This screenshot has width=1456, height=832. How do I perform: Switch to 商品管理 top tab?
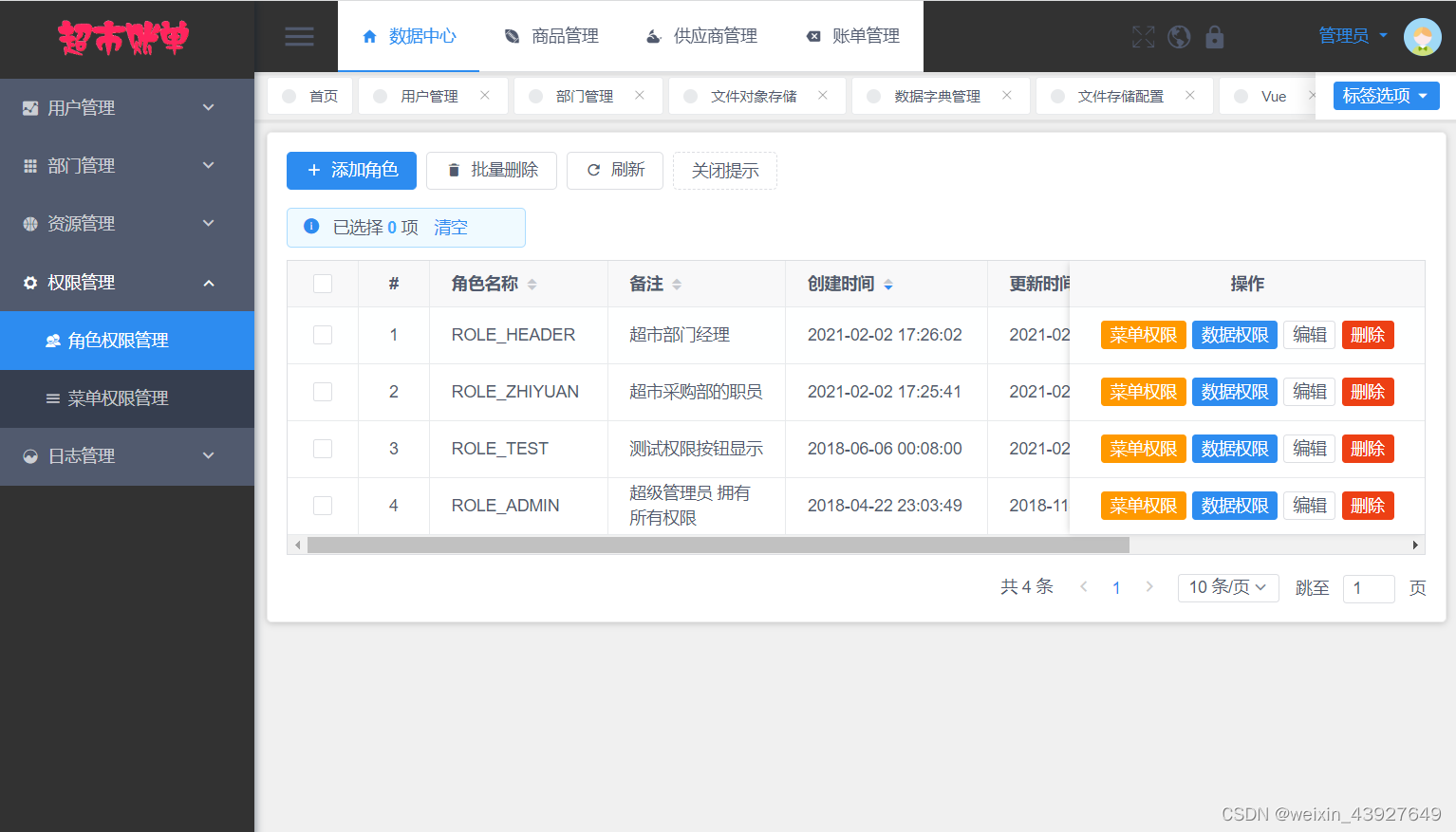551,36
